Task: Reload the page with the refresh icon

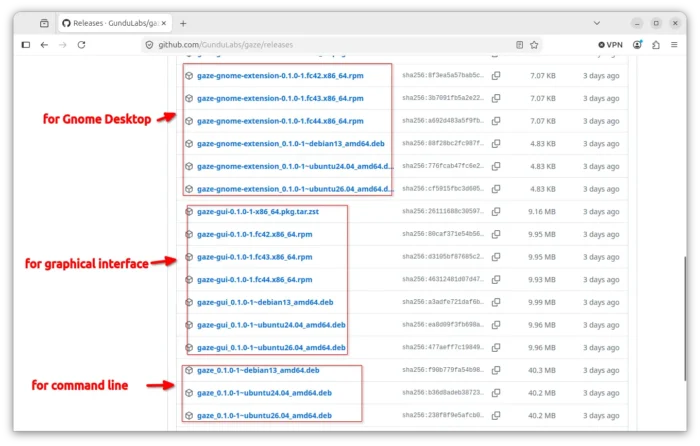Action: coord(81,45)
